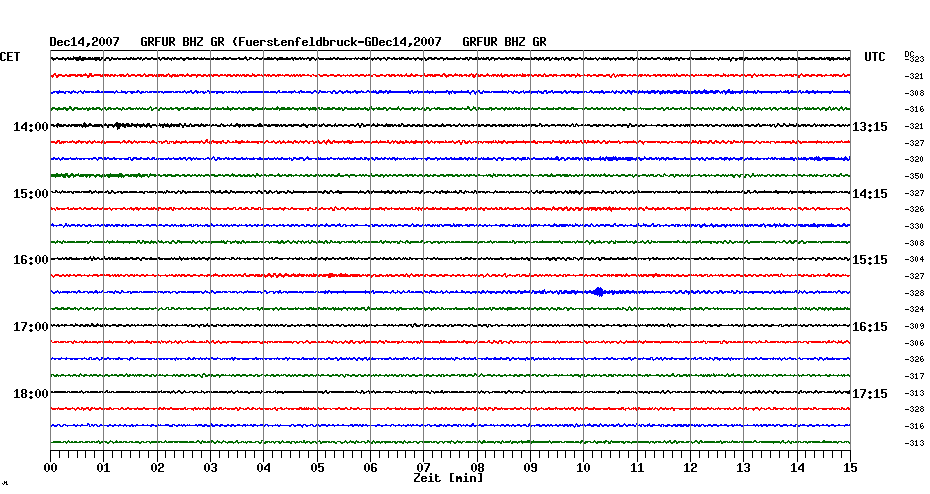This screenshot has height=494, width=930.
Task: Pick the 03 minute axis tick label
Action: tap(211, 468)
